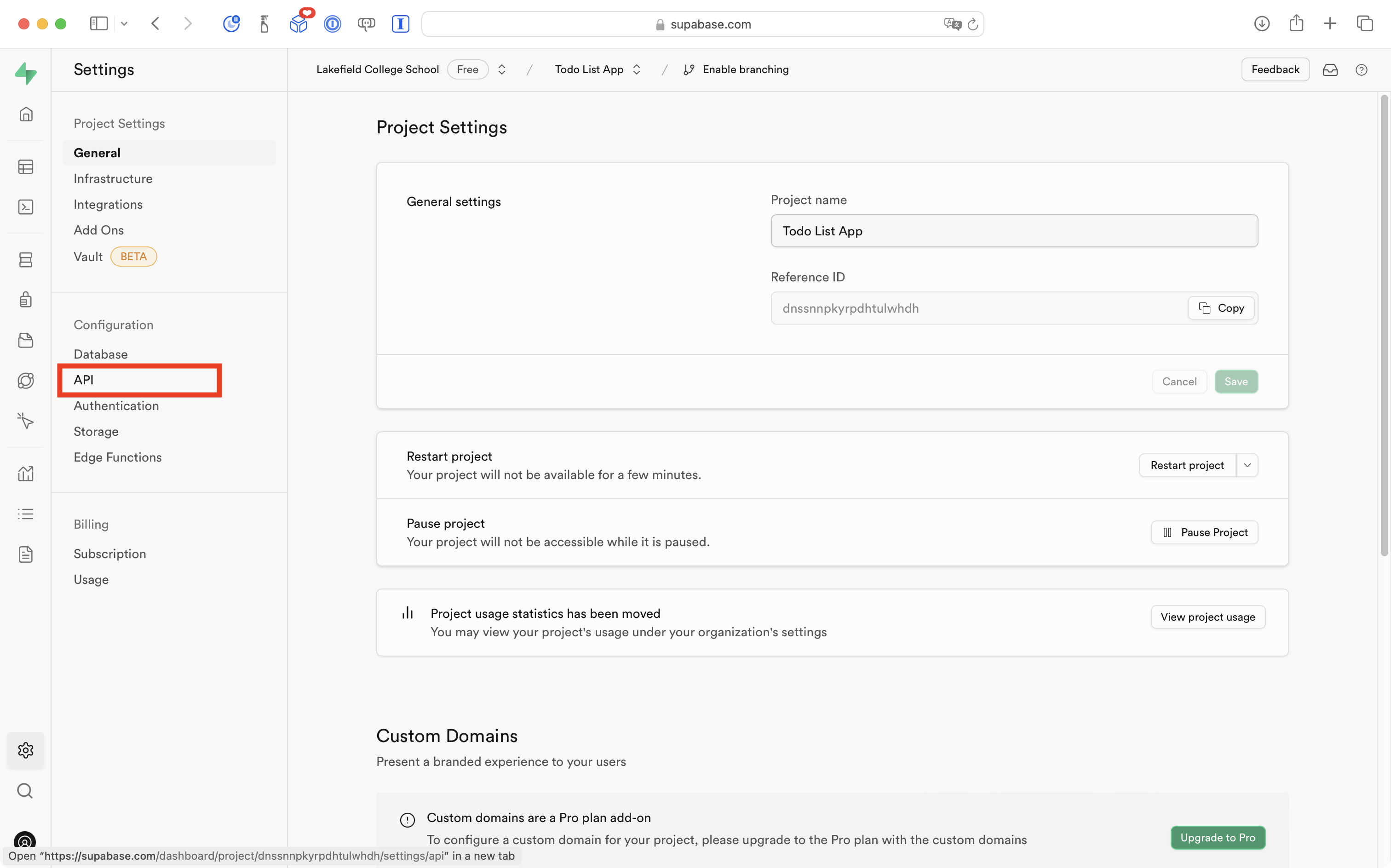Click the Pause Project button

pos(1204,532)
